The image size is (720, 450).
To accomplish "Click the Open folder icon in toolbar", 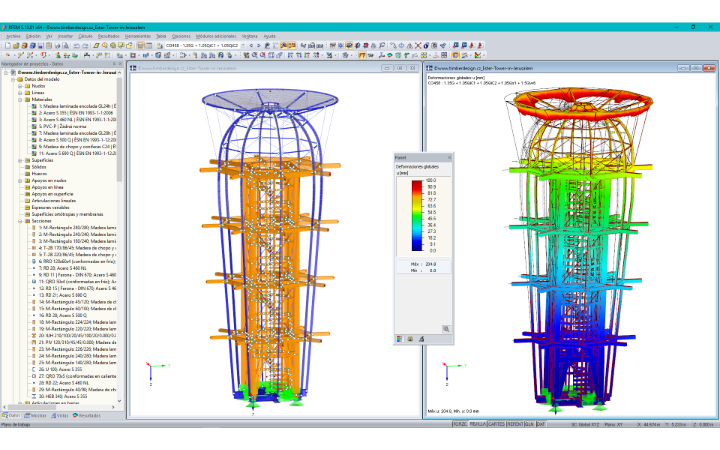I will (x=16, y=45).
